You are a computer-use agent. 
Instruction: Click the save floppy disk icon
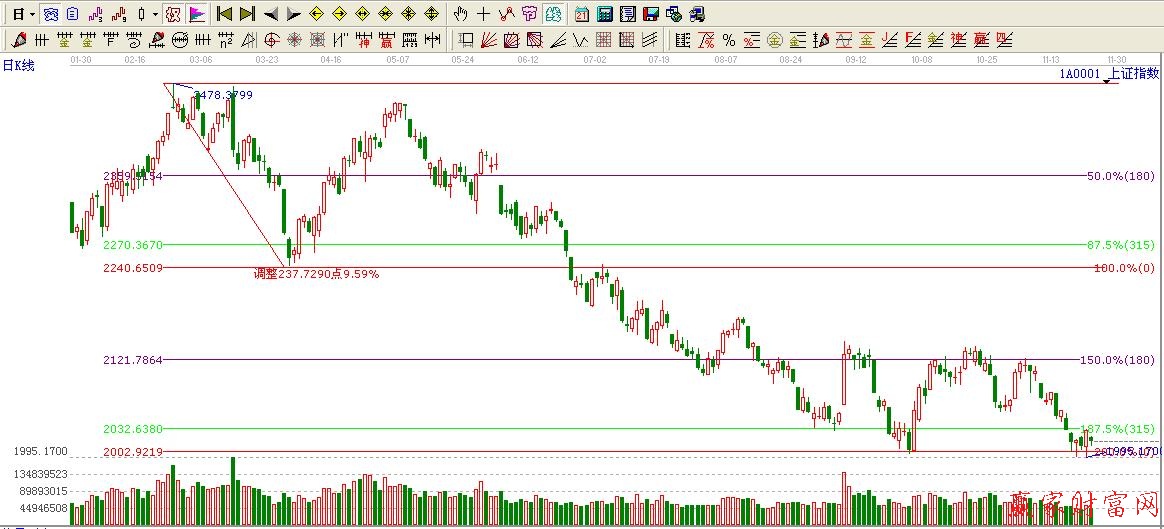pos(650,14)
